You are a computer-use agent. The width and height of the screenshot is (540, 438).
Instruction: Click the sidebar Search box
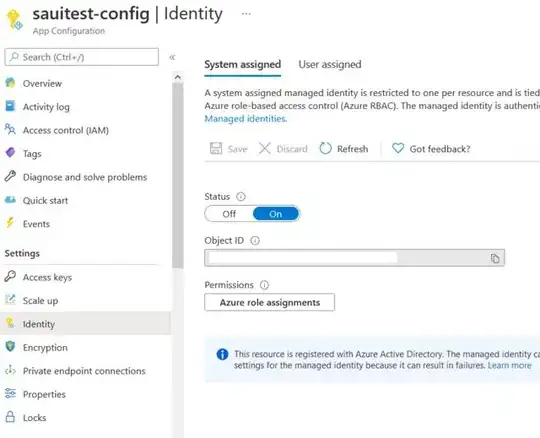pos(82,57)
